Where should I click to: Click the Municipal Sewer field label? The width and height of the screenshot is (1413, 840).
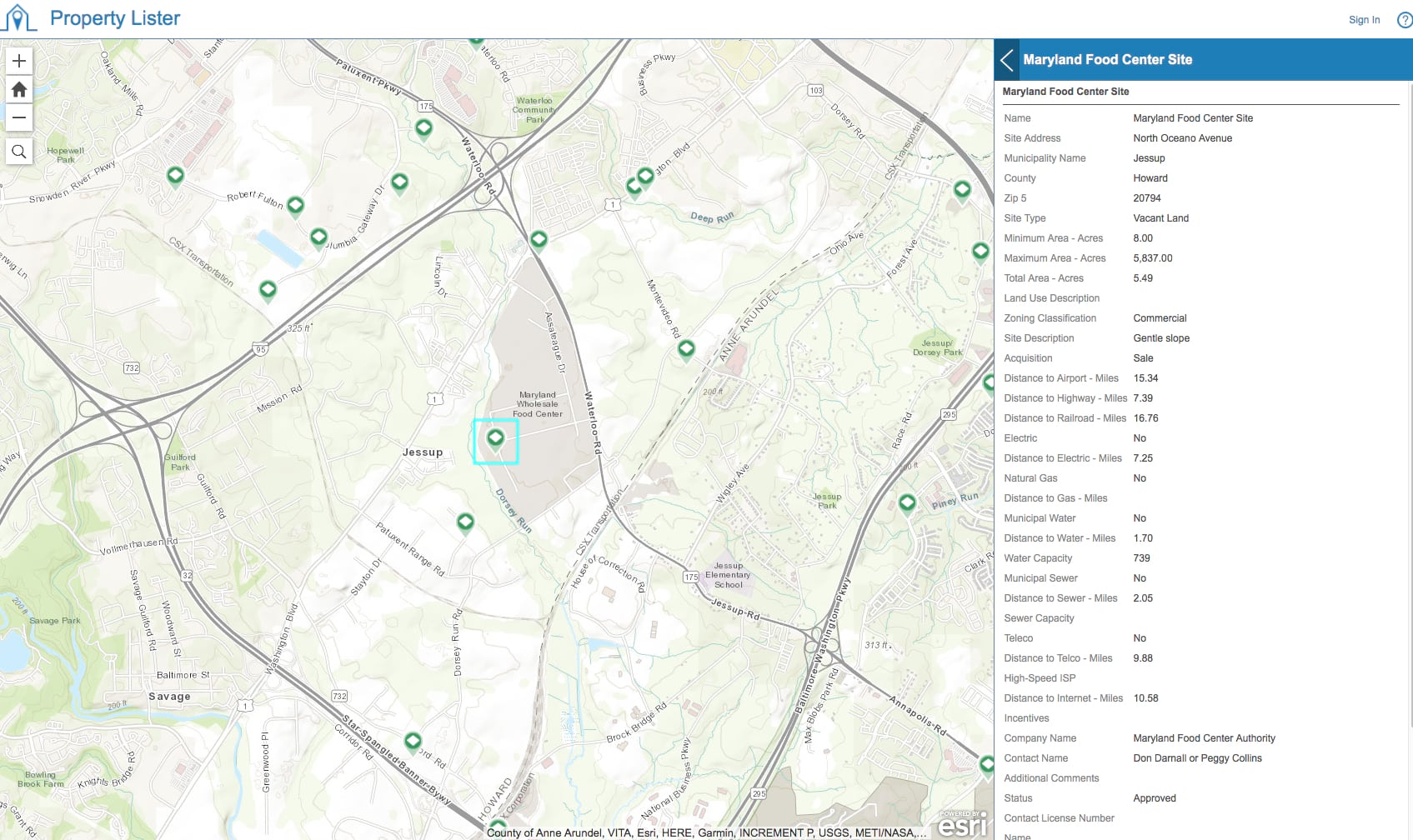click(x=1040, y=578)
